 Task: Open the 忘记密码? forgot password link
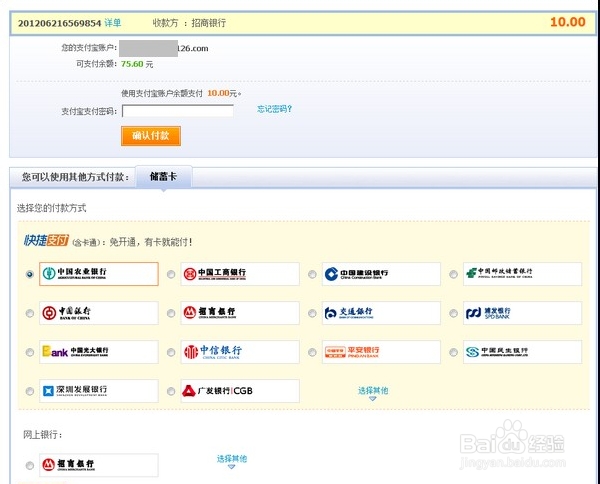[x=274, y=109]
